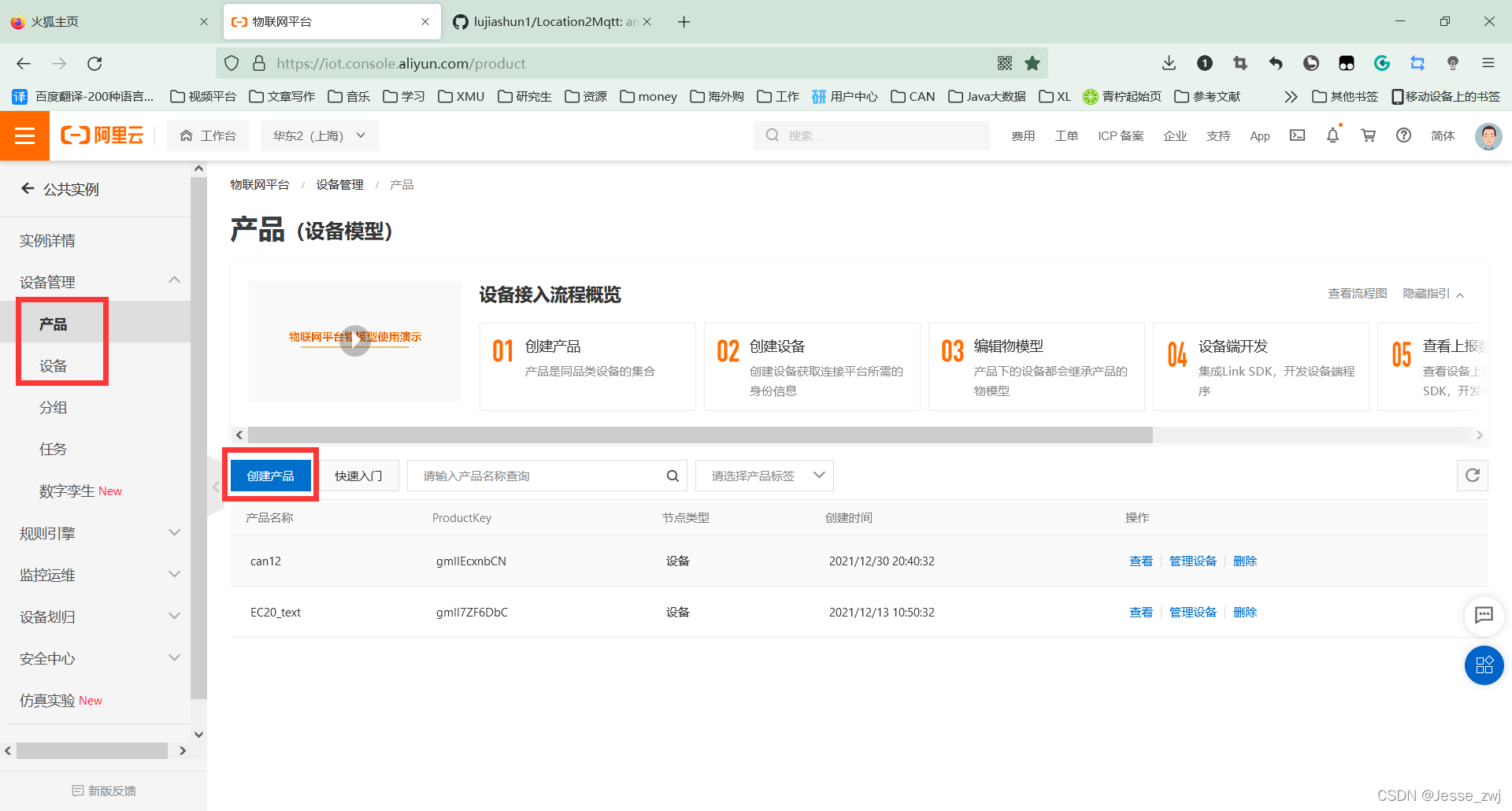Expand the 规则引擎 sidebar section
The image size is (1512, 811).
tap(97, 533)
